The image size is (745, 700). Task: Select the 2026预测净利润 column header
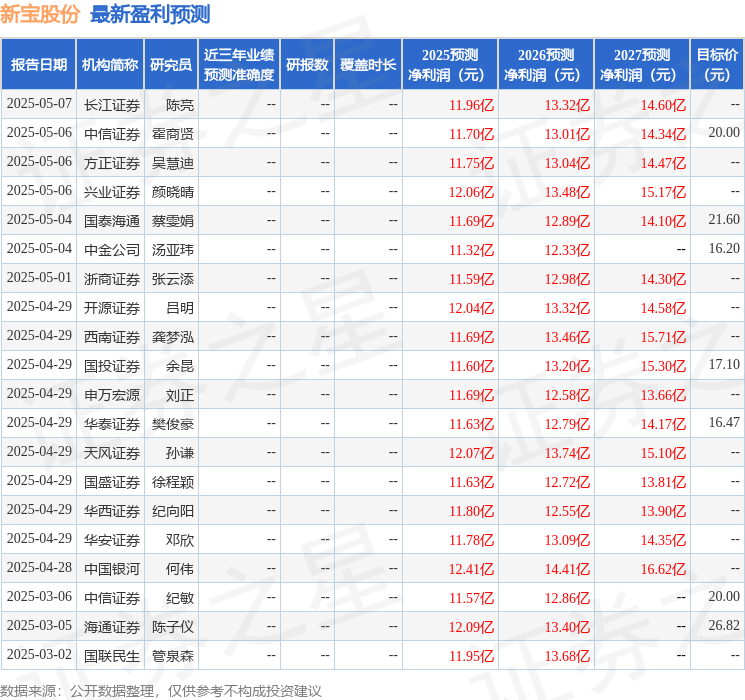pos(545,65)
